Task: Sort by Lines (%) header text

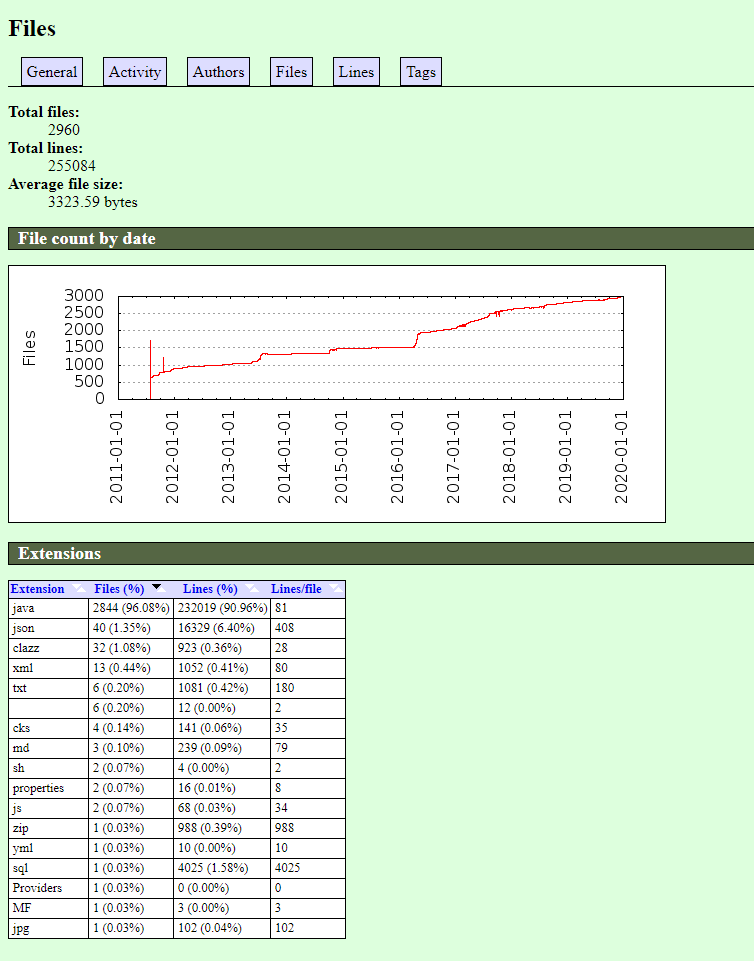Action: (210, 589)
